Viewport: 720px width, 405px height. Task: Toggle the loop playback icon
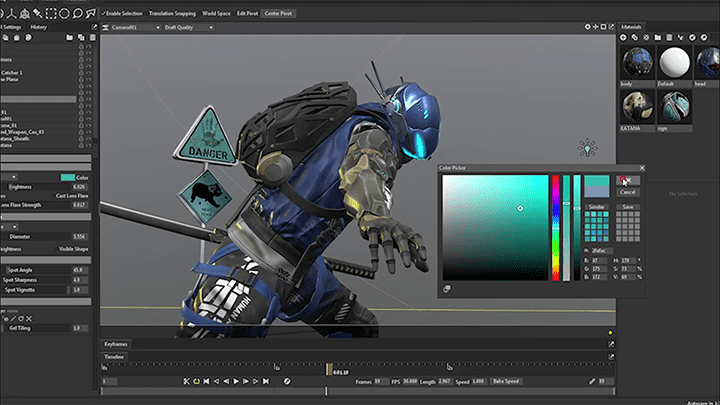[197, 381]
